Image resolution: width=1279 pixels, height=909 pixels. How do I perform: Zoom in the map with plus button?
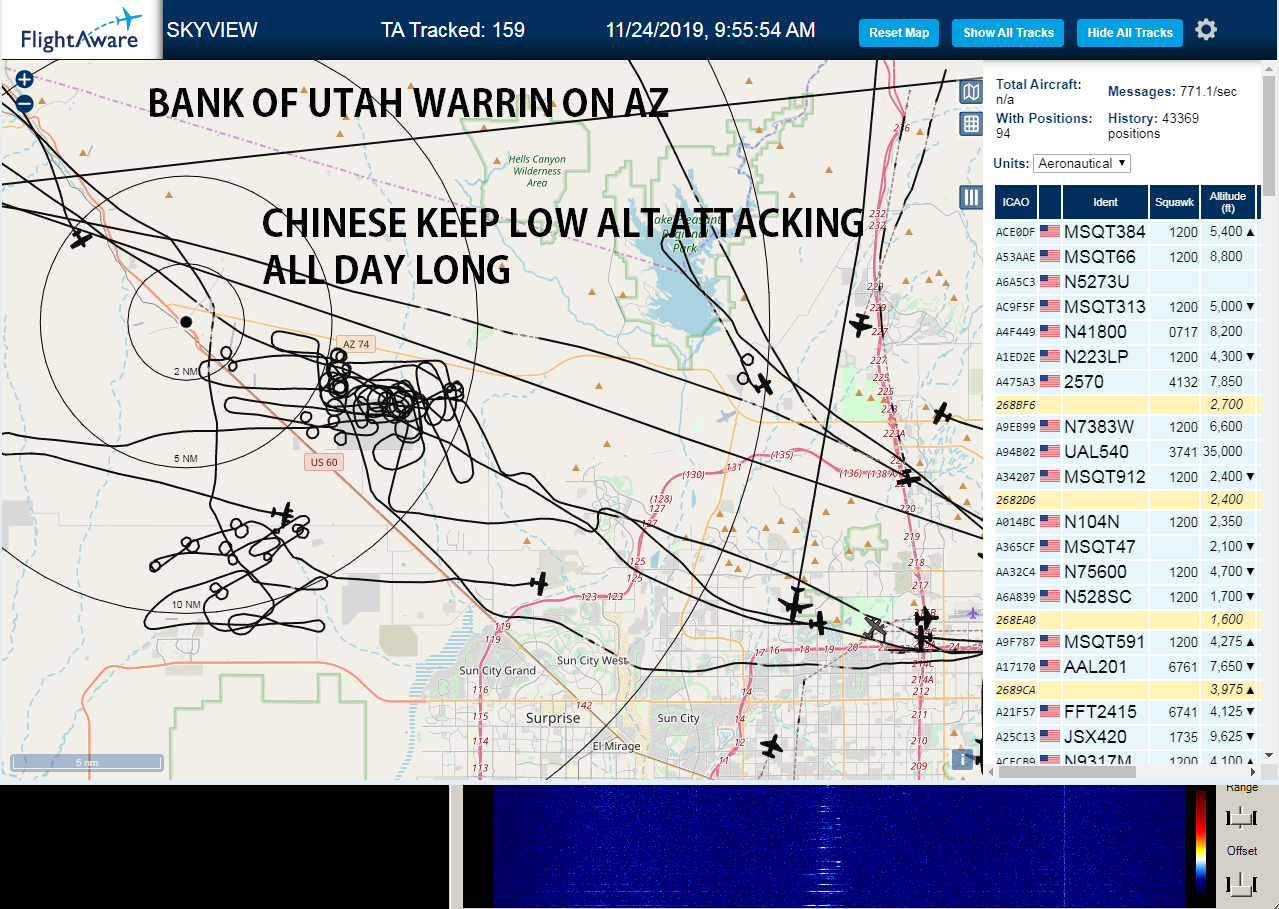pyautogui.click(x=25, y=79)
